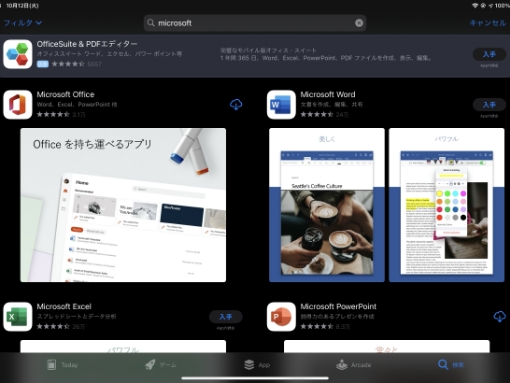View Word 美しく screenshot
Screen dimensions: 510x383
point(327,205)
